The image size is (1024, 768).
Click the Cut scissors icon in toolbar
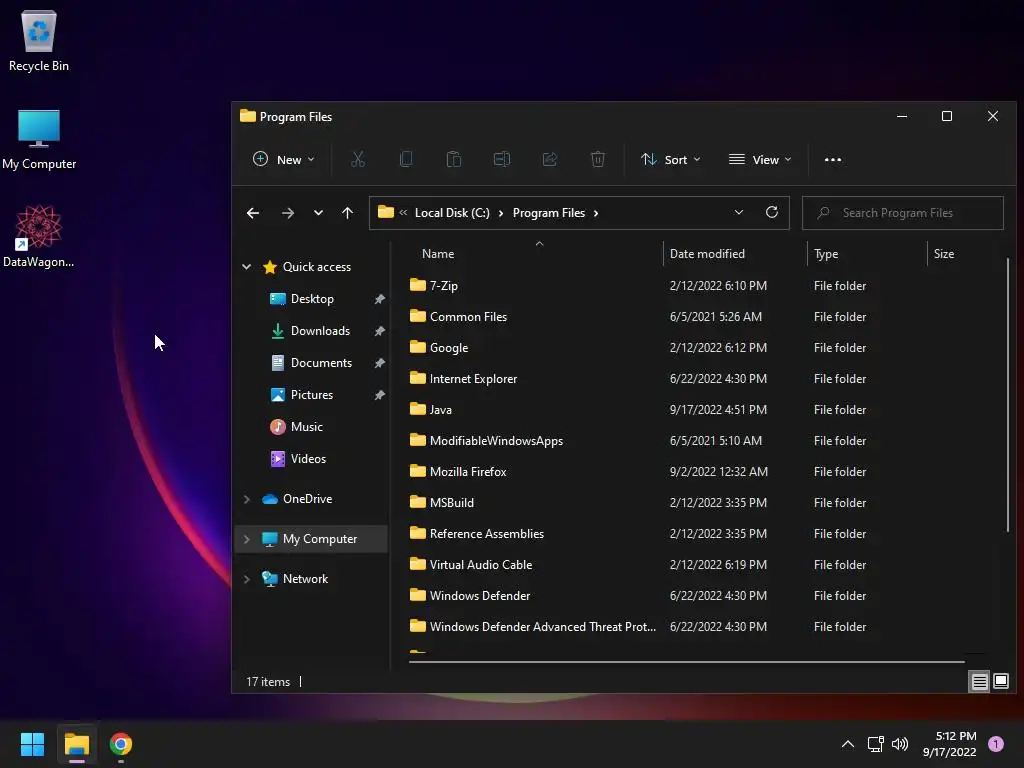(x=357, y=159)
